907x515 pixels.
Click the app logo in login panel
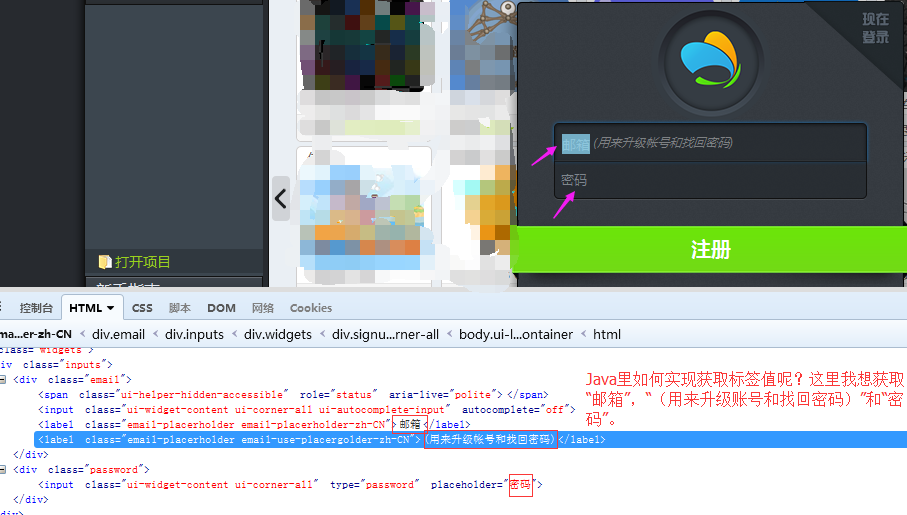point(711,60)
